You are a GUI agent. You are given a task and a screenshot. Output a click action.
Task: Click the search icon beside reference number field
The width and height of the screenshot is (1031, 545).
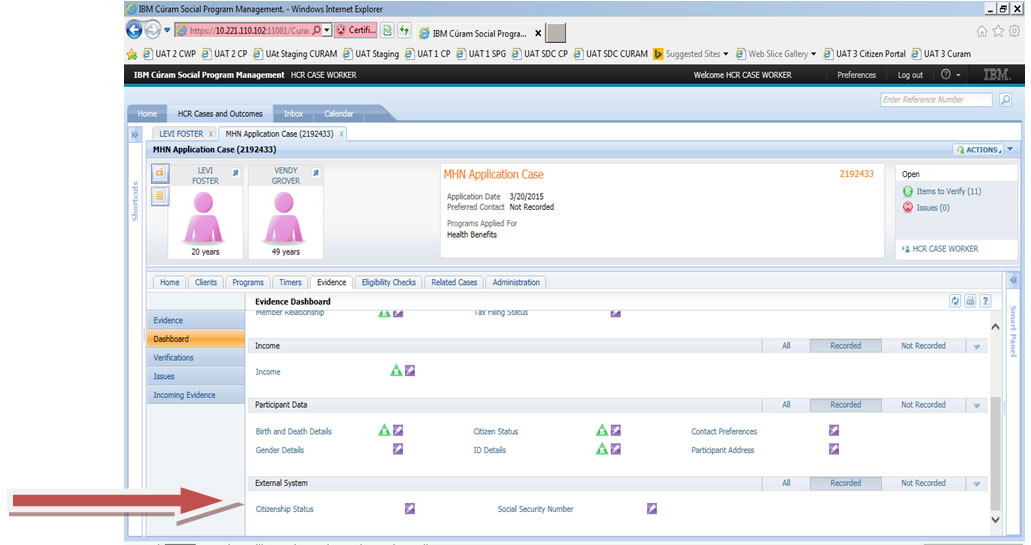[1005, 100]
